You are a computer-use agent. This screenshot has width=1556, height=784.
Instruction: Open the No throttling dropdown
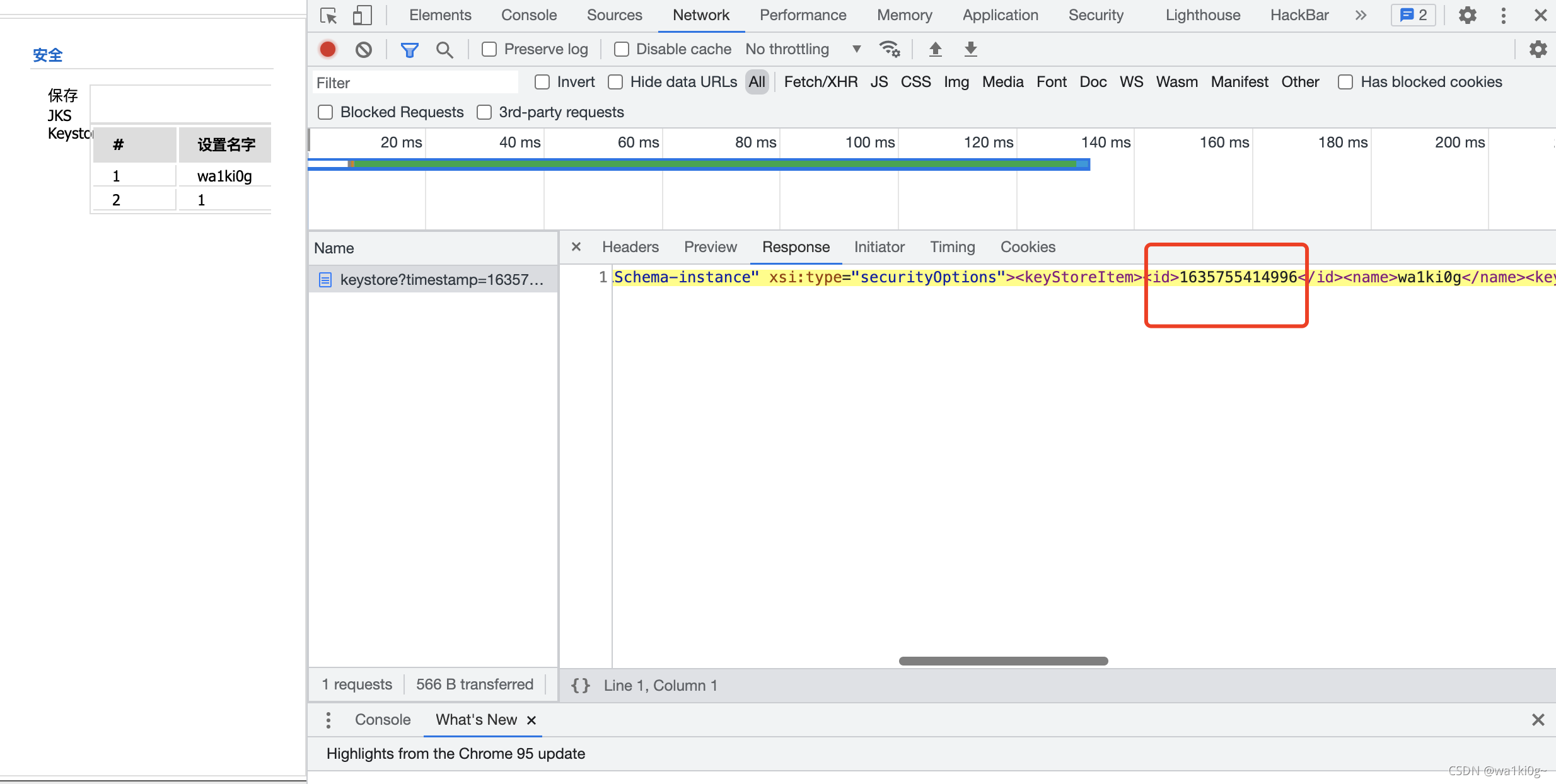(803, 49)
